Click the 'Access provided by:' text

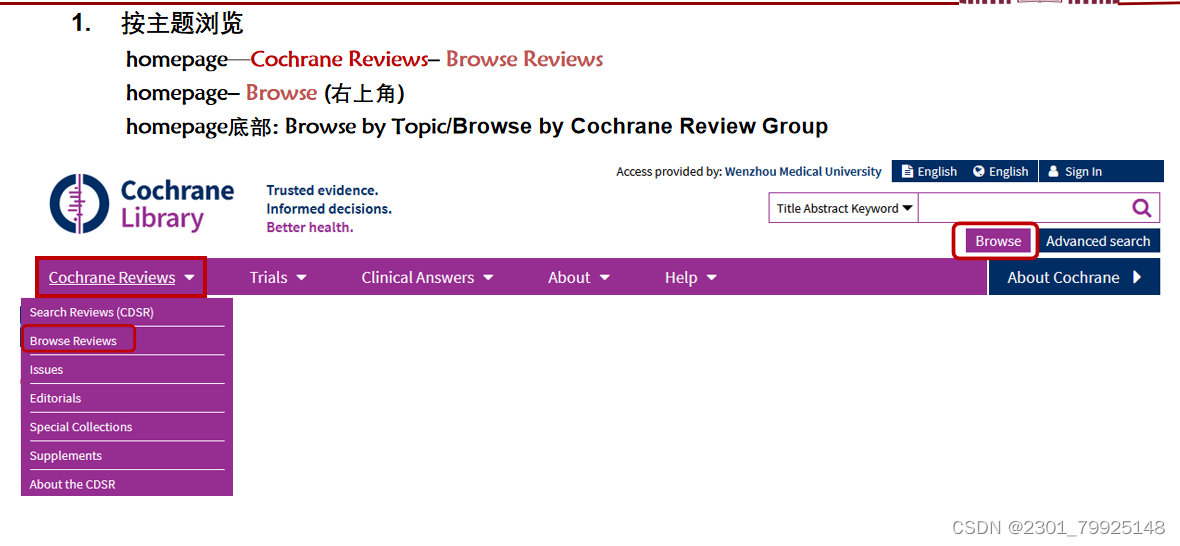[669, 171]
